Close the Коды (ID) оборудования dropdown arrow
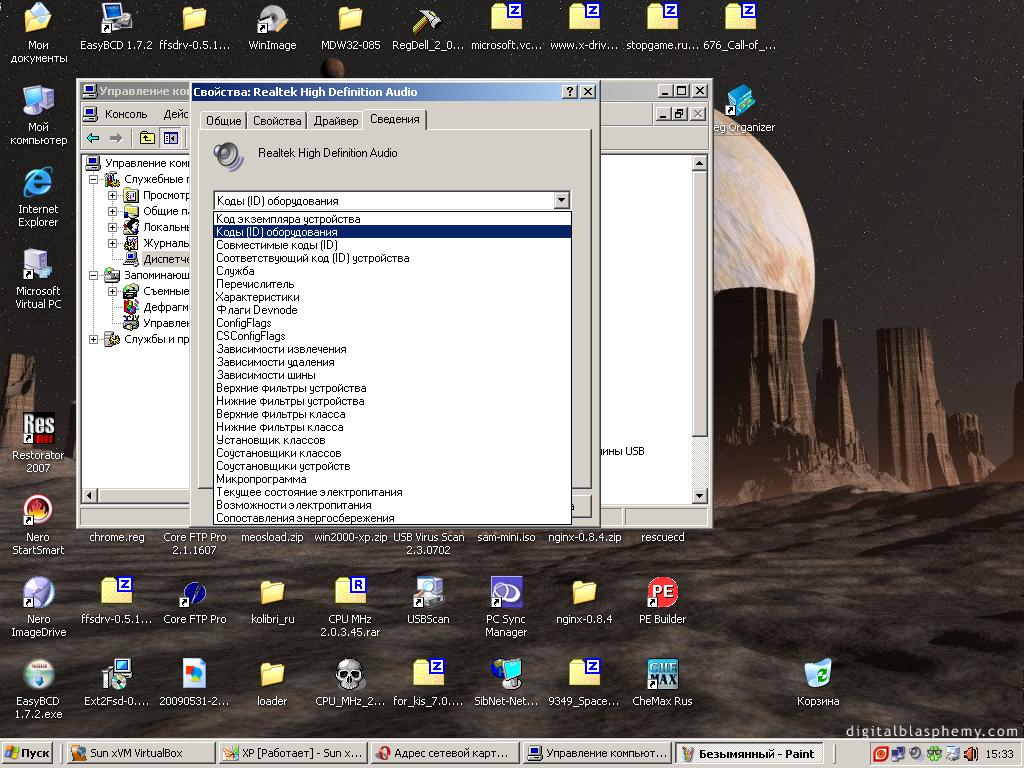This screenshot has width=1024, height=768. coord(562,201)
